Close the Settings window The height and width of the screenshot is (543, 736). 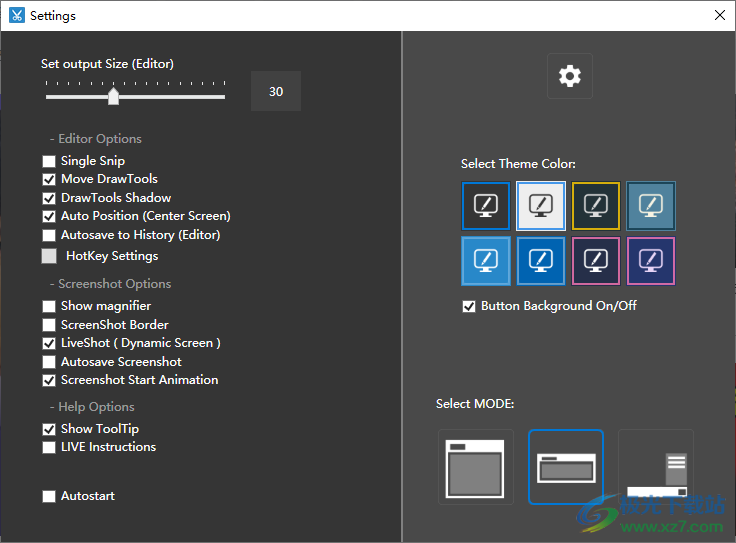point(720,15)
